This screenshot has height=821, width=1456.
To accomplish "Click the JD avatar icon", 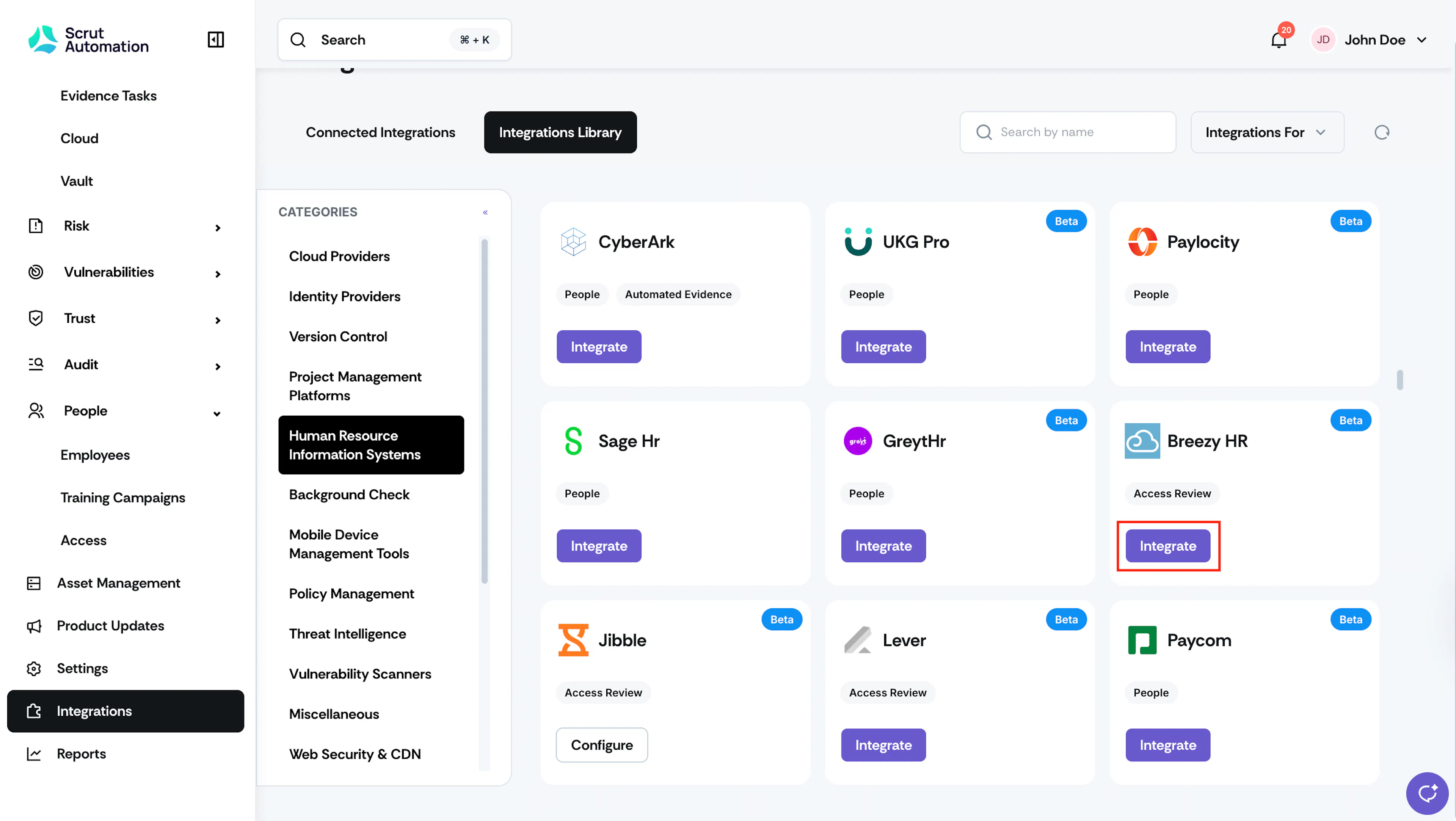I will (x=1323, y=39).
